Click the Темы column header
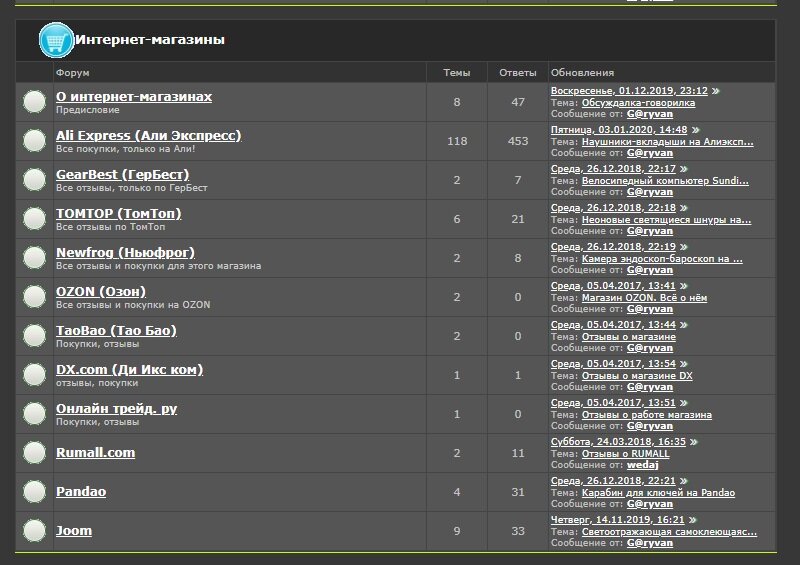This screenshot has width=800, height=565. click(457, 72)
